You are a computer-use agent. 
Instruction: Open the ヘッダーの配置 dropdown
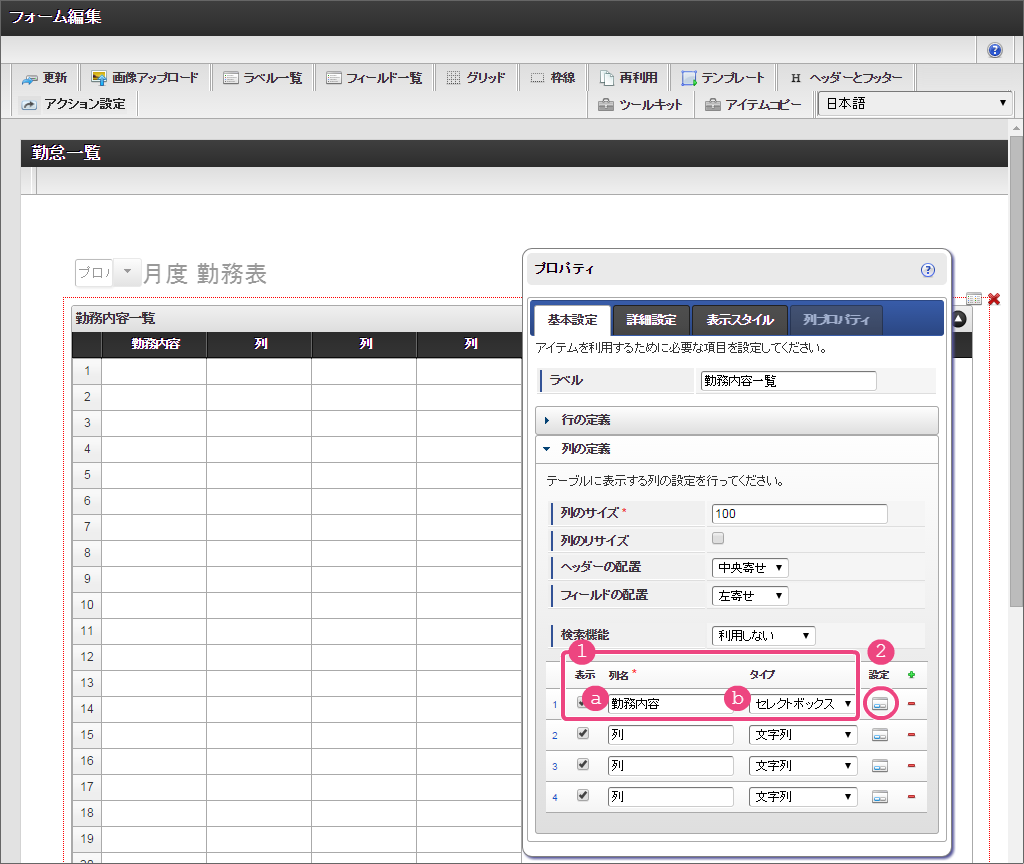[x=750, y=567]
